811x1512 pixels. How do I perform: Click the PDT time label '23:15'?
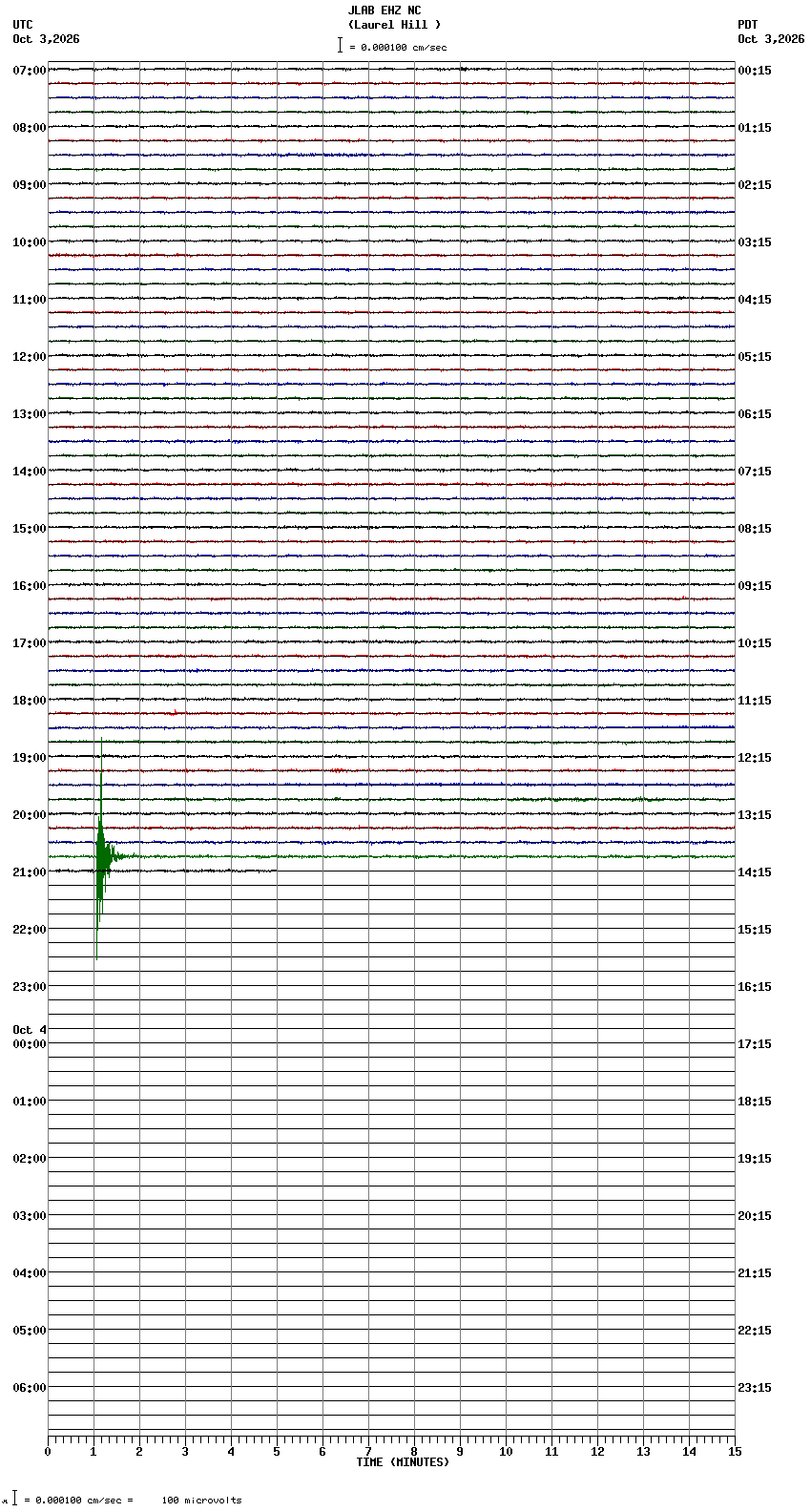[x=755, y=1388]
